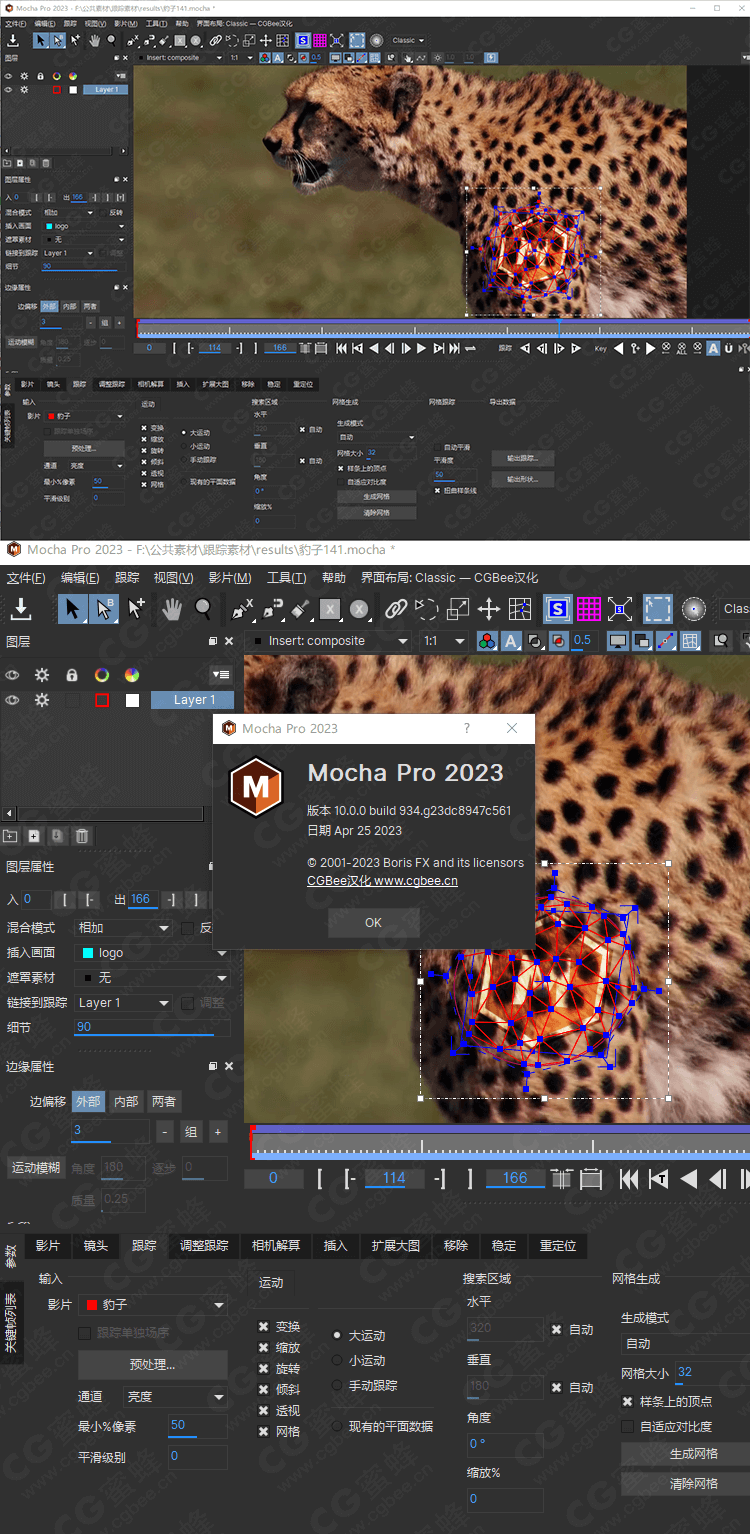The image size is (750, 1534).
Task: Toggle the alpha 'A' view icon in enlarged view bar
Action: (x=511, y=641)
